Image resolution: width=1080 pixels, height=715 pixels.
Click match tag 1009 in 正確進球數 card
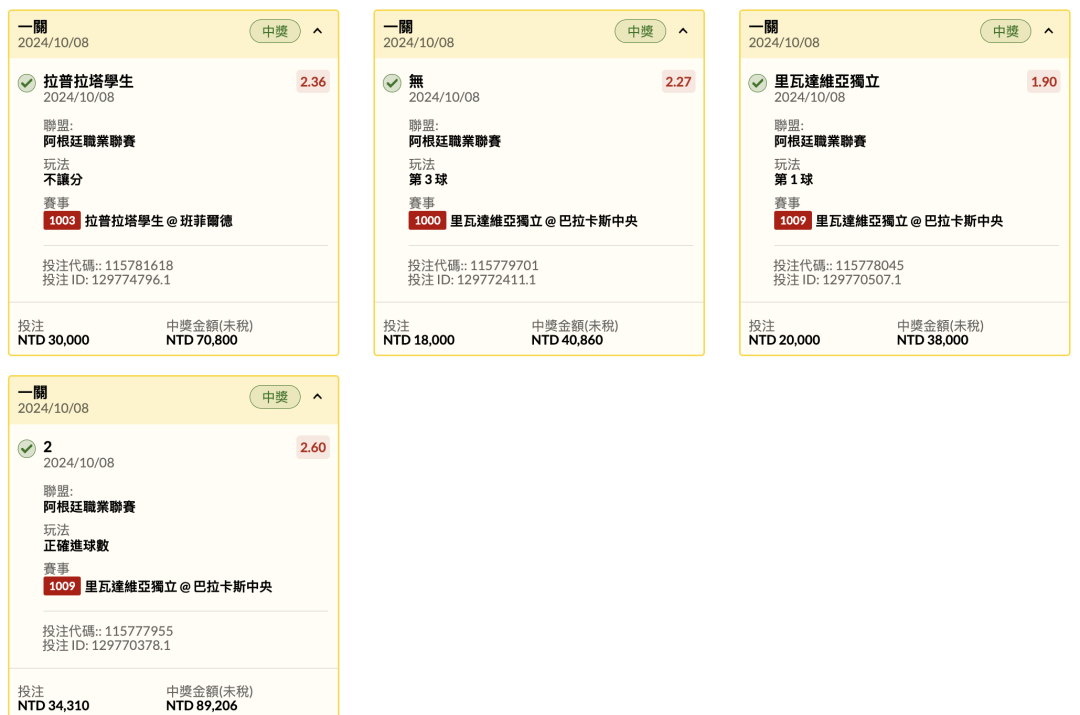point(62,586)
